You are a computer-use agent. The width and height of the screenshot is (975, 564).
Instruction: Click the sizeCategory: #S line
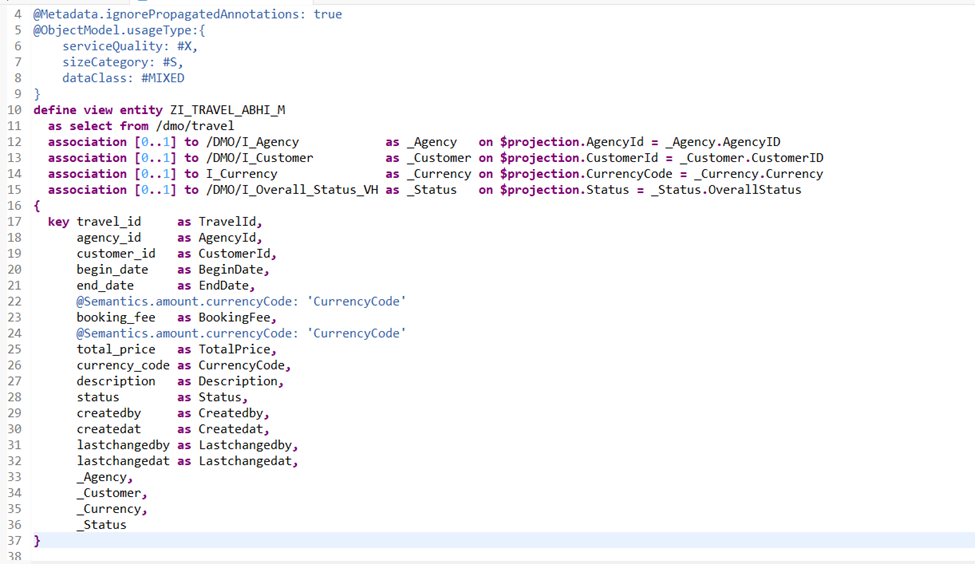point(122,62)
